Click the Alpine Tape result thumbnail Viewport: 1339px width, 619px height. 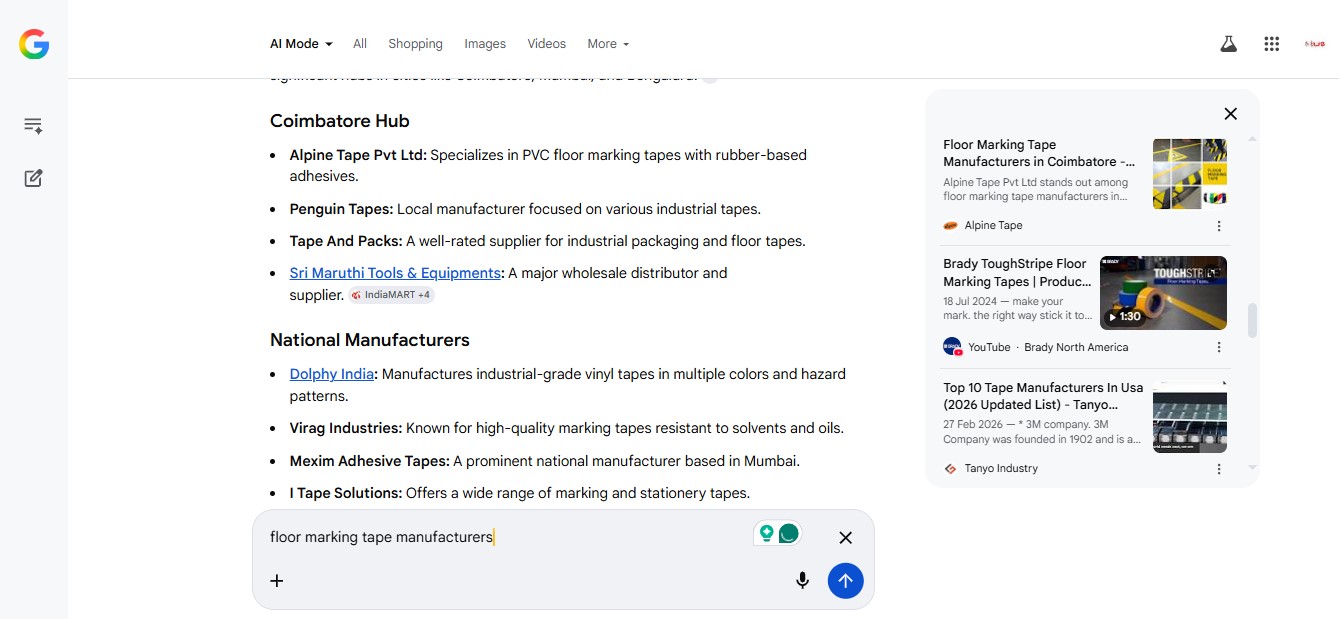click(1190, 174)
